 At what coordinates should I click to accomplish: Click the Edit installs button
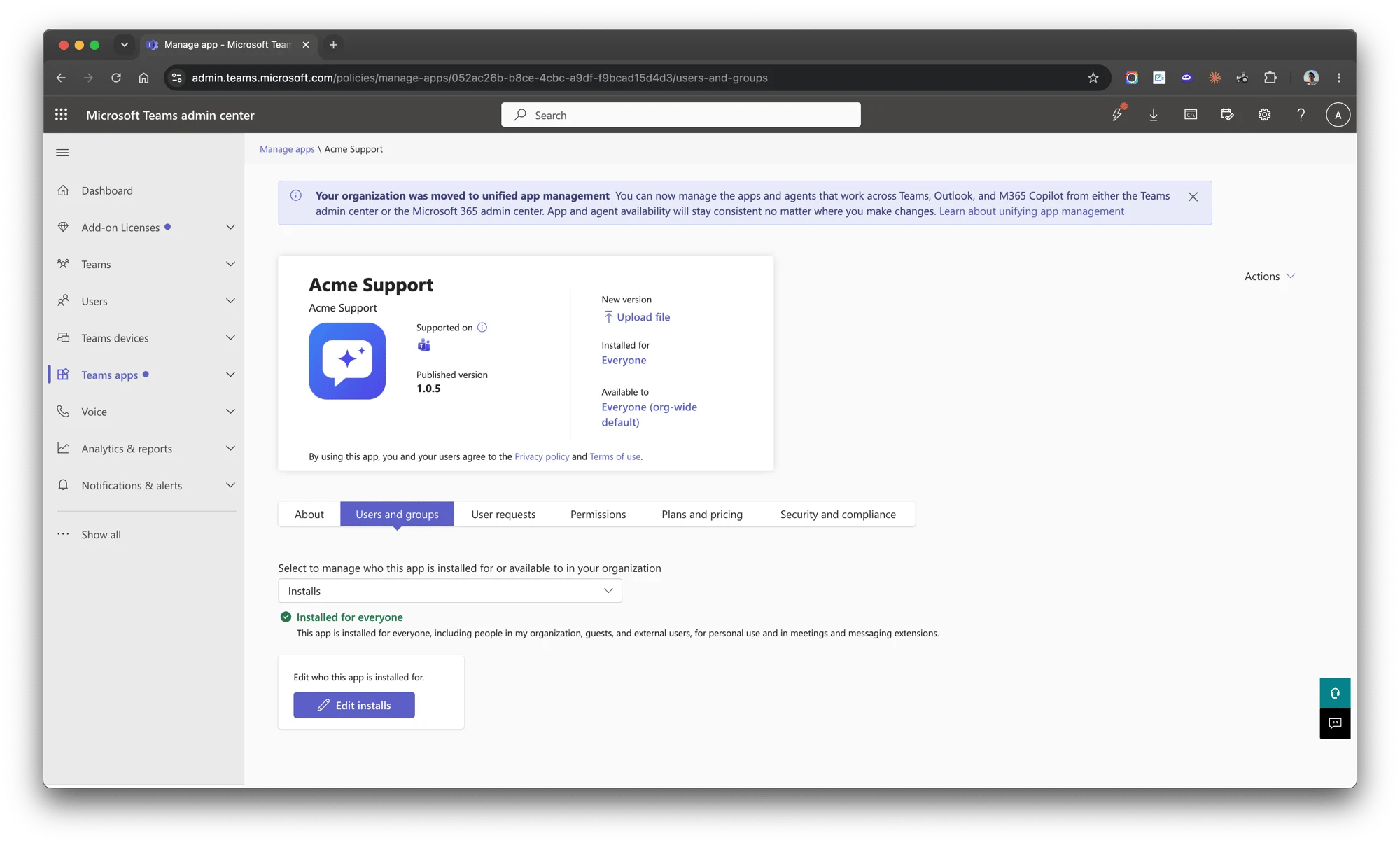pyautogui.click(x=354, y=705)
